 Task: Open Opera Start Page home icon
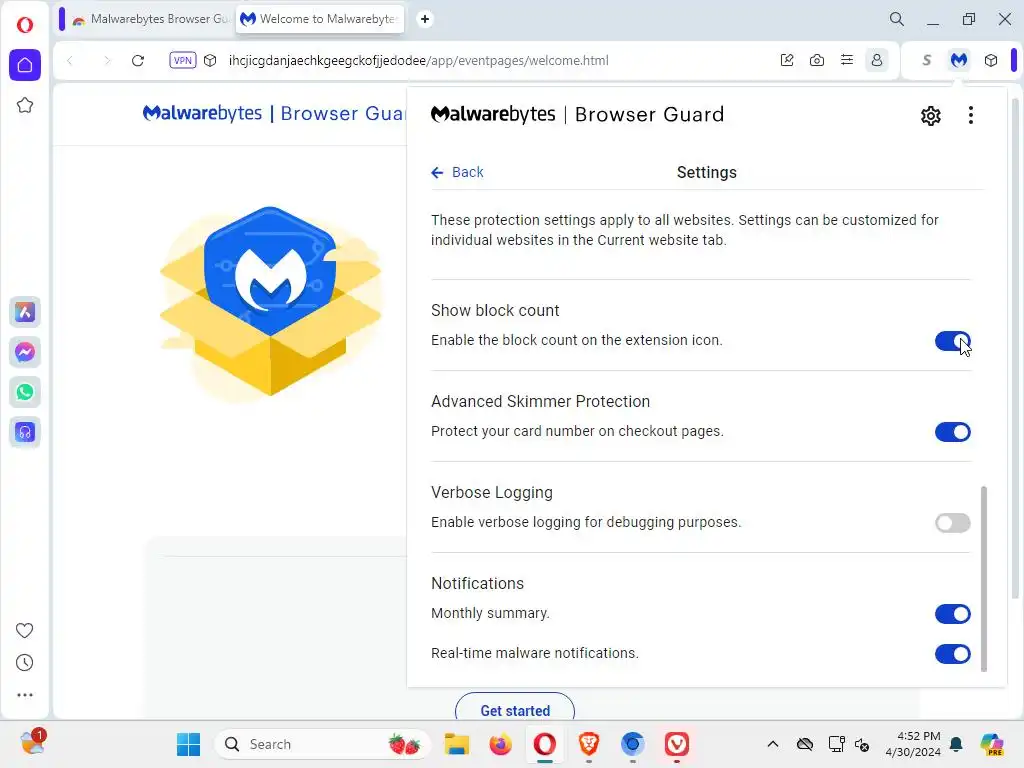coord(25,65)
